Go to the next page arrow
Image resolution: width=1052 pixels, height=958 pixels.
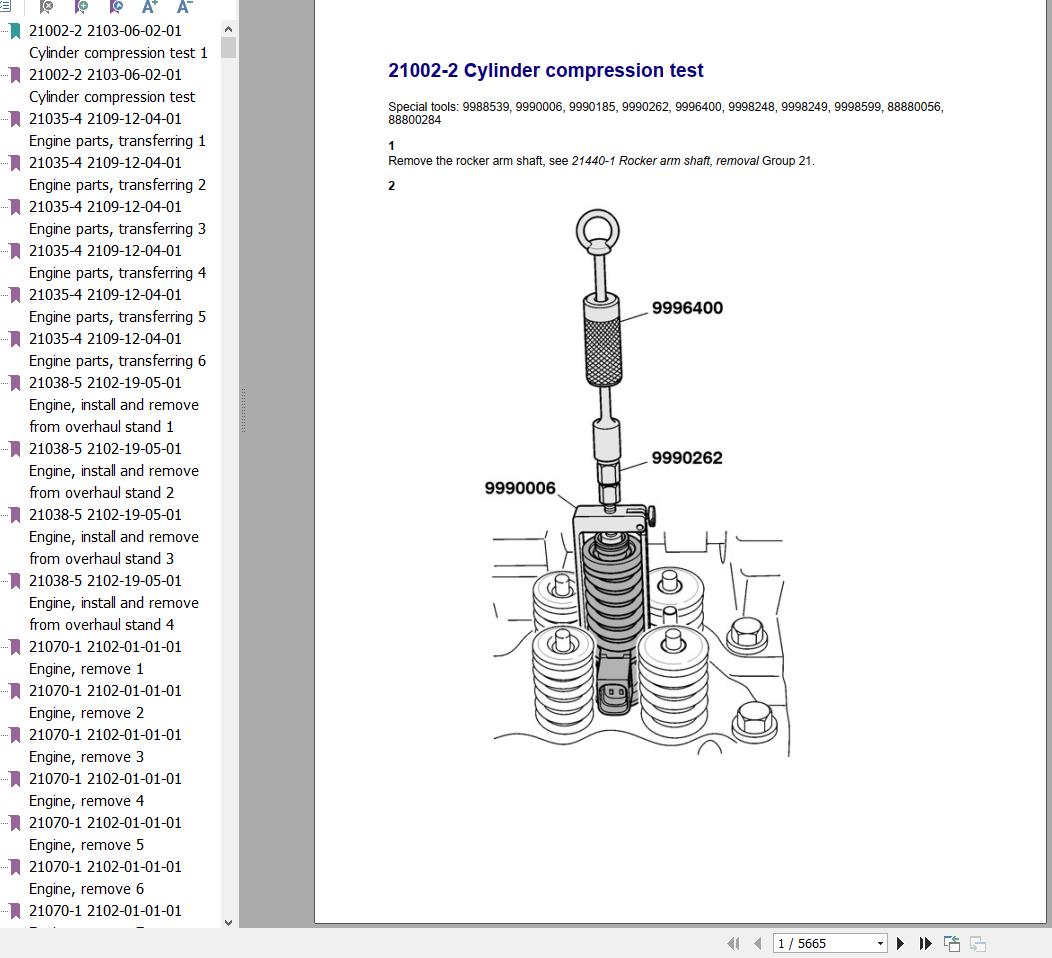coord(900,943)
